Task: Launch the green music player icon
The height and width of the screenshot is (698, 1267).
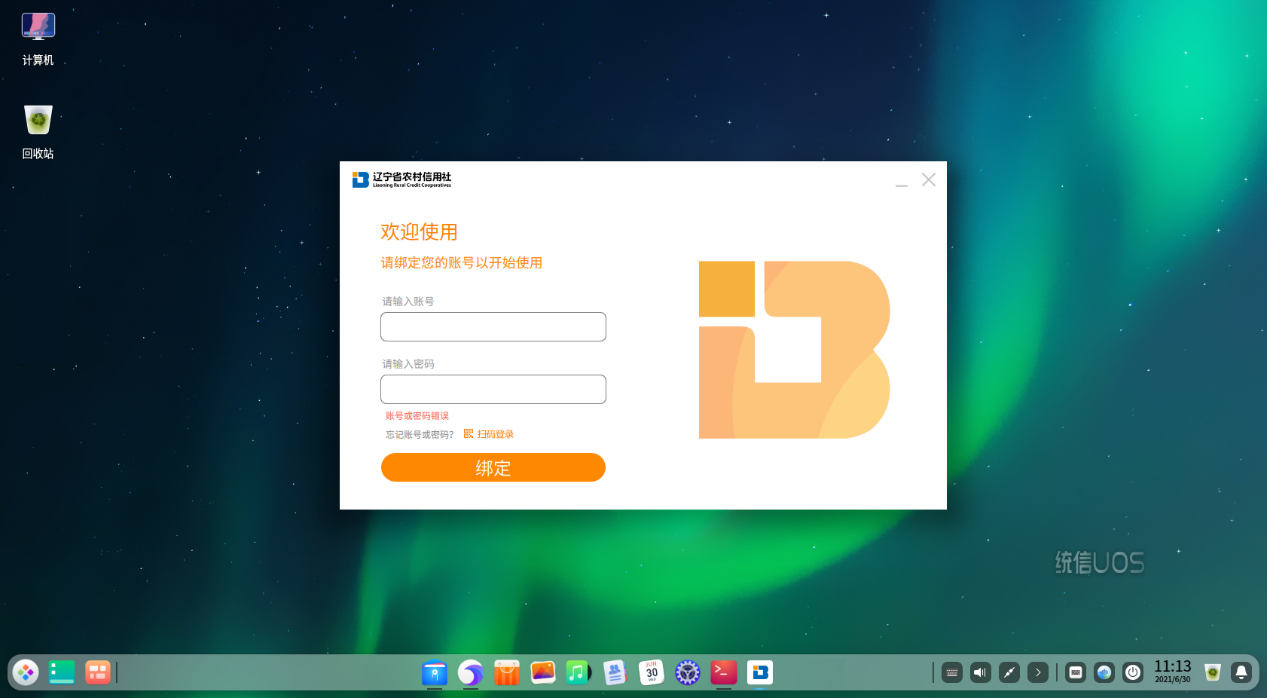Action: [579, 673]
